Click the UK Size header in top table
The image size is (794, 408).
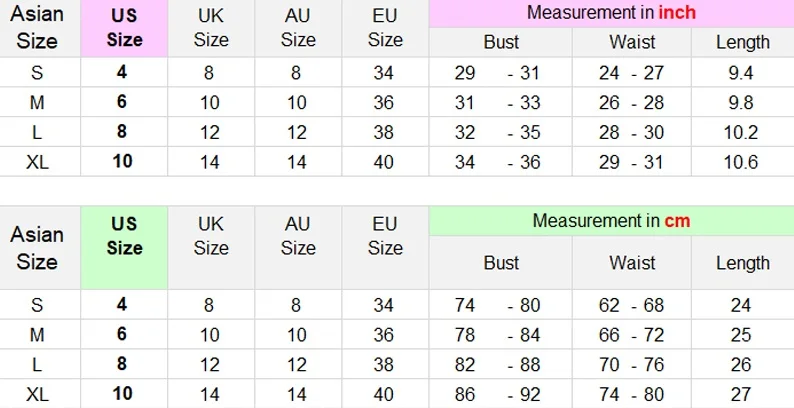click(211, 29)
